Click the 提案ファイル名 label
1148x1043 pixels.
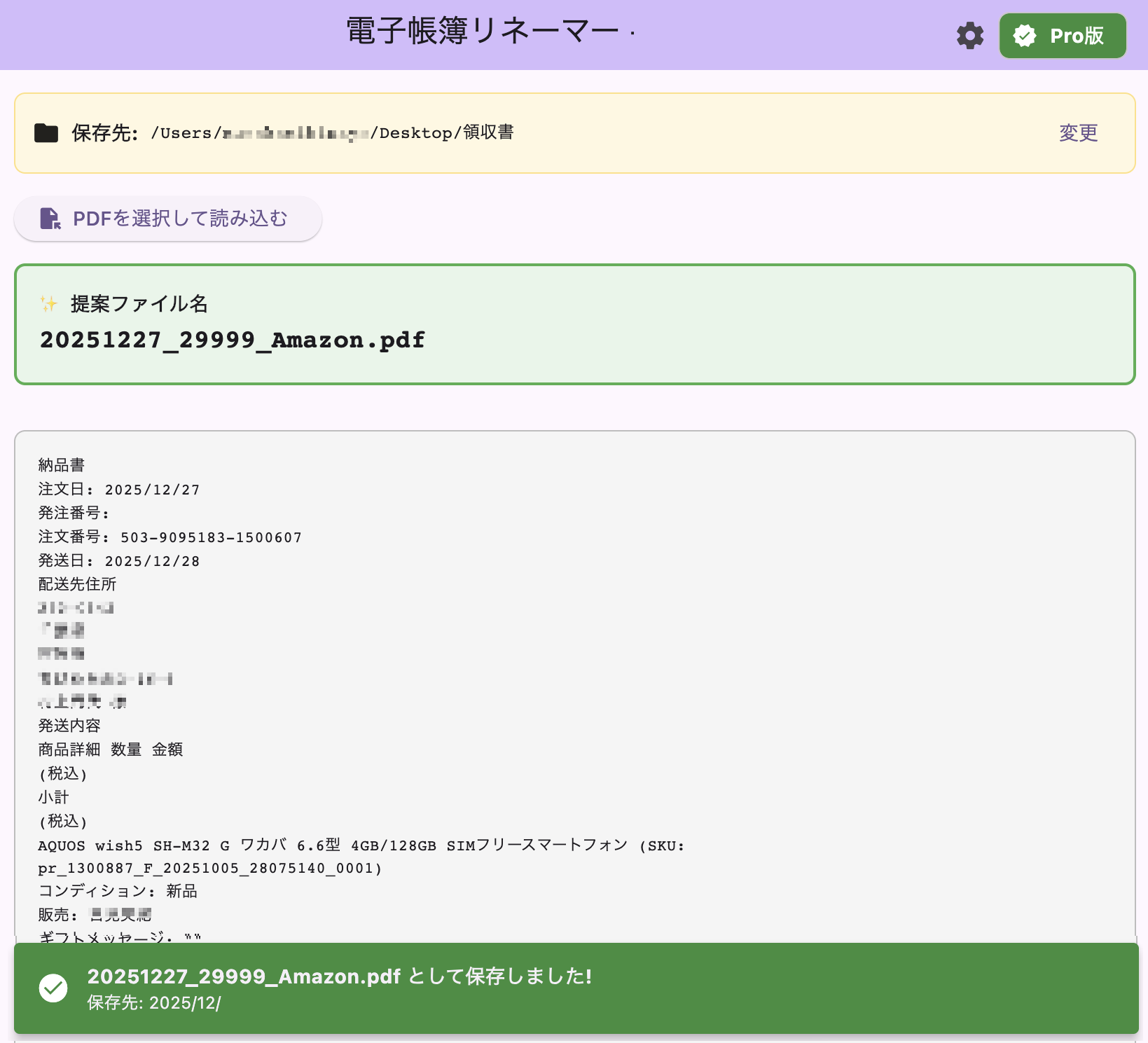click(139, 304)
